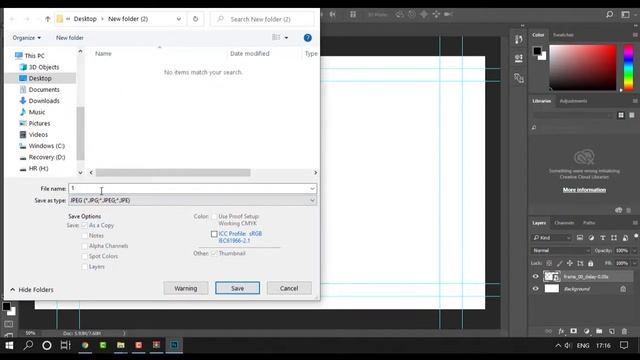Viewport: 640px width, 360px height.
Task: Toggle the Spot Colors checkbox
Action: (84, 256)
